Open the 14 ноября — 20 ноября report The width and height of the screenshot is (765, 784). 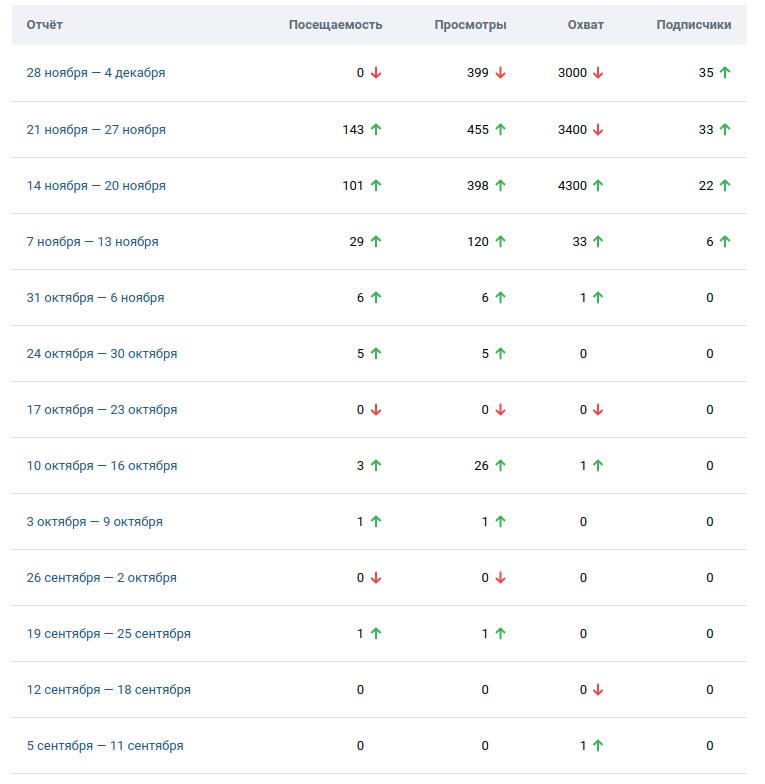(x=96, y=185)
